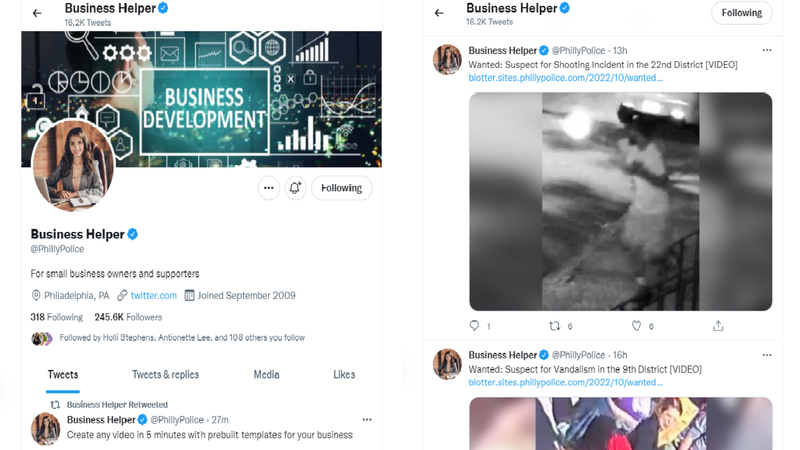Like the shooting incident tweet
This screenshot has height=450, width=800.
point(636,326)
